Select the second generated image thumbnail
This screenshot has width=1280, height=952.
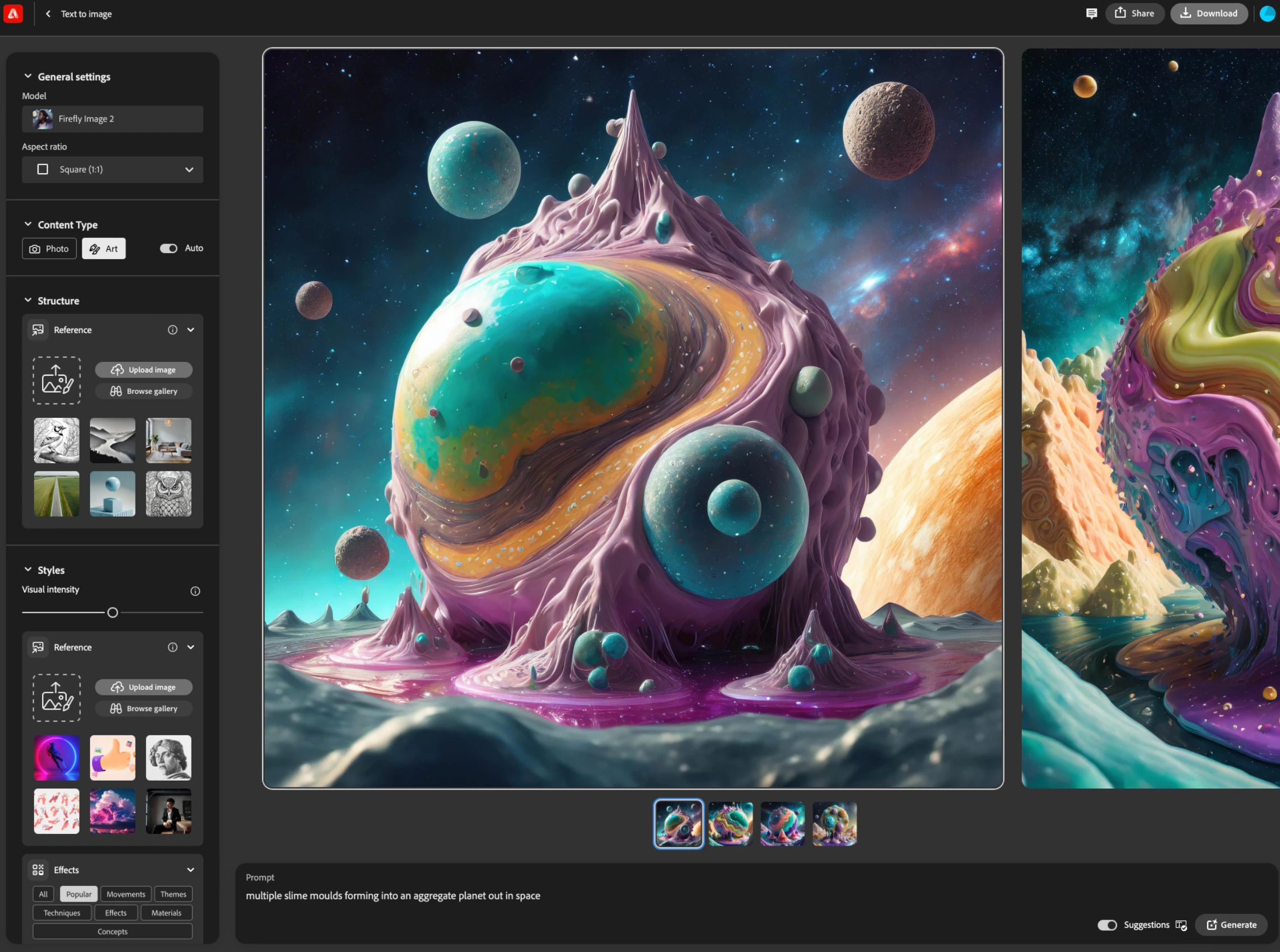[x=730, y=824]
